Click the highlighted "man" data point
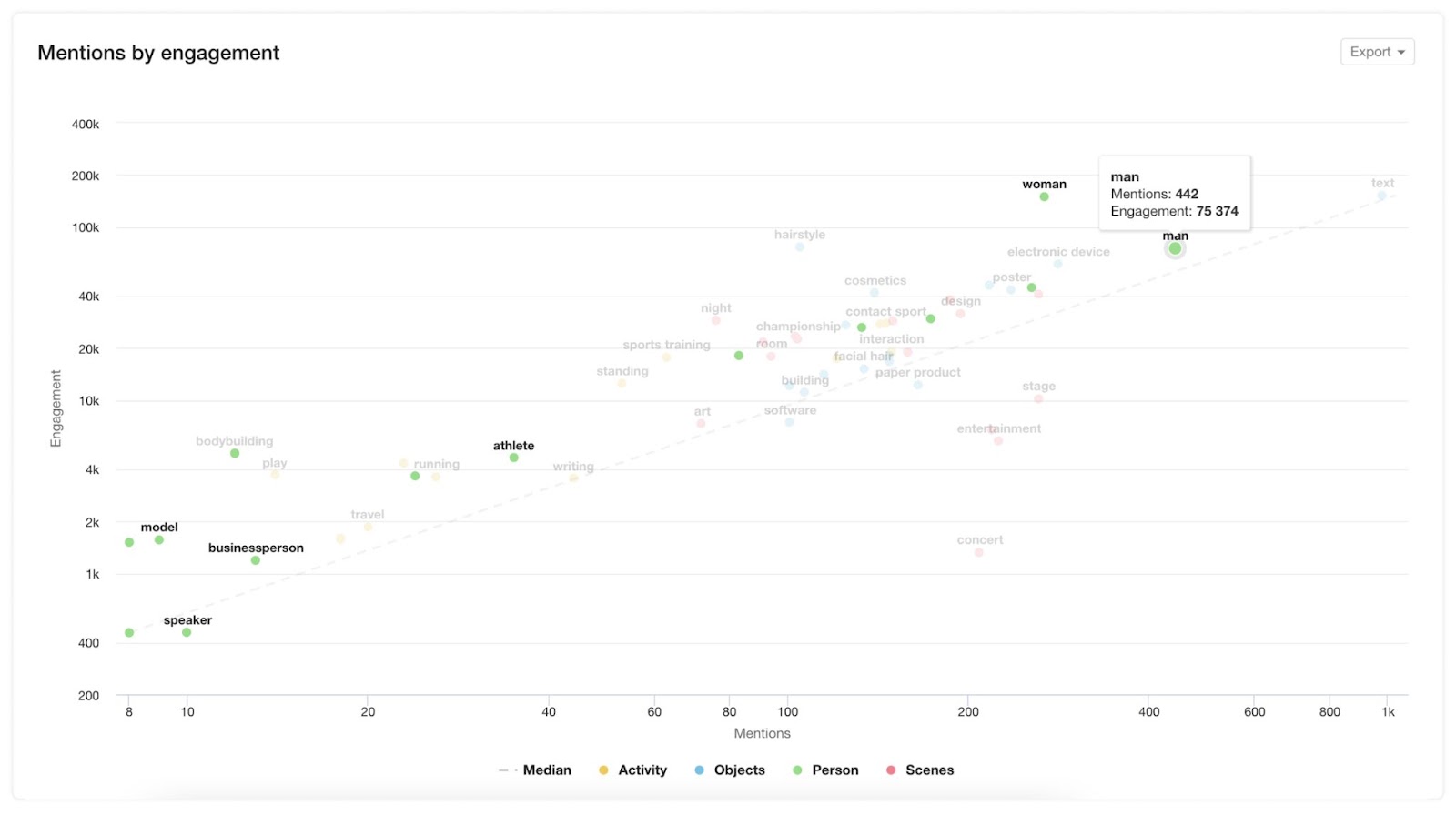This screenshot has height=815, width=1456. 1174,247
